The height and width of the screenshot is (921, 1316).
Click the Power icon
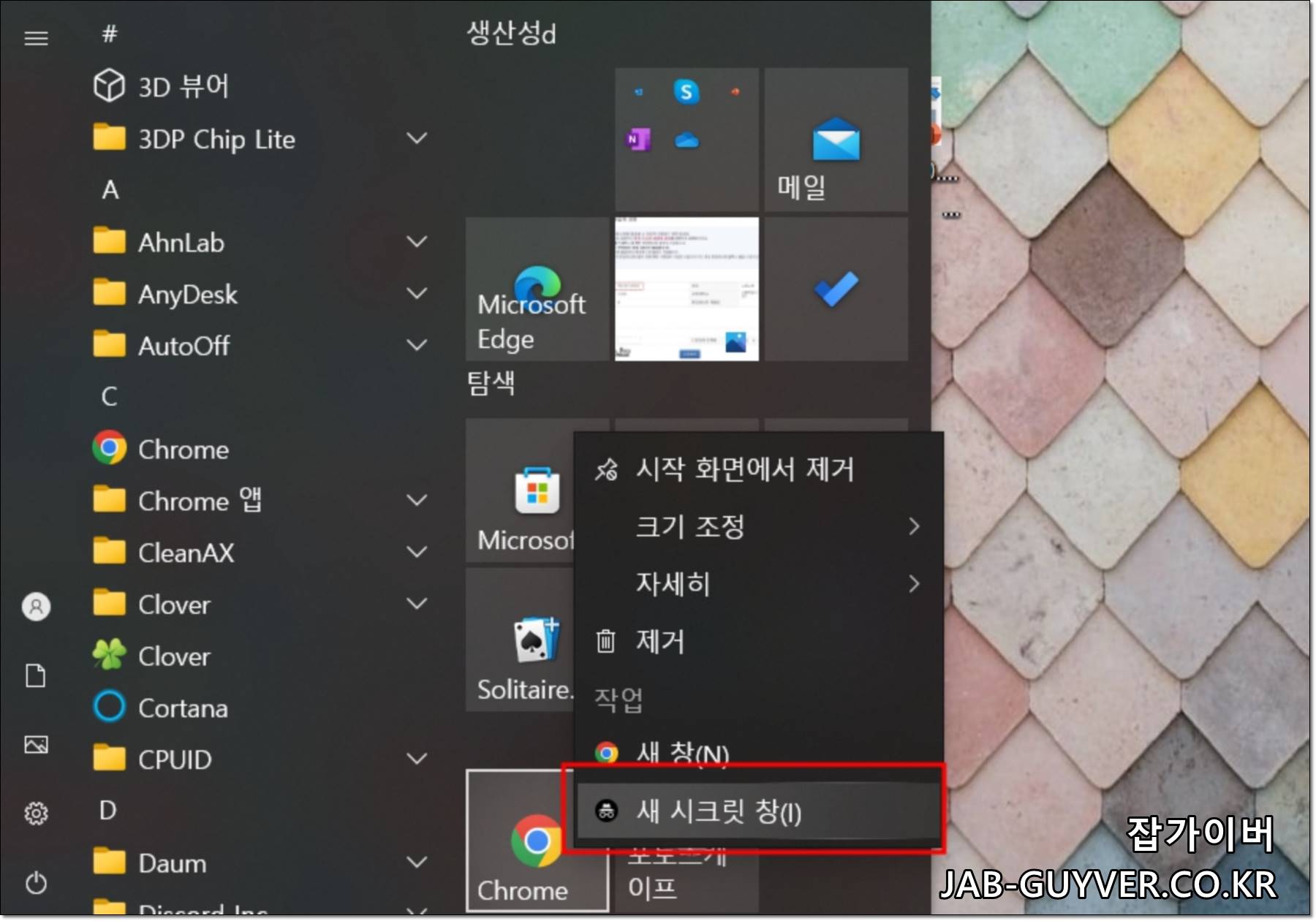(36, 882)
